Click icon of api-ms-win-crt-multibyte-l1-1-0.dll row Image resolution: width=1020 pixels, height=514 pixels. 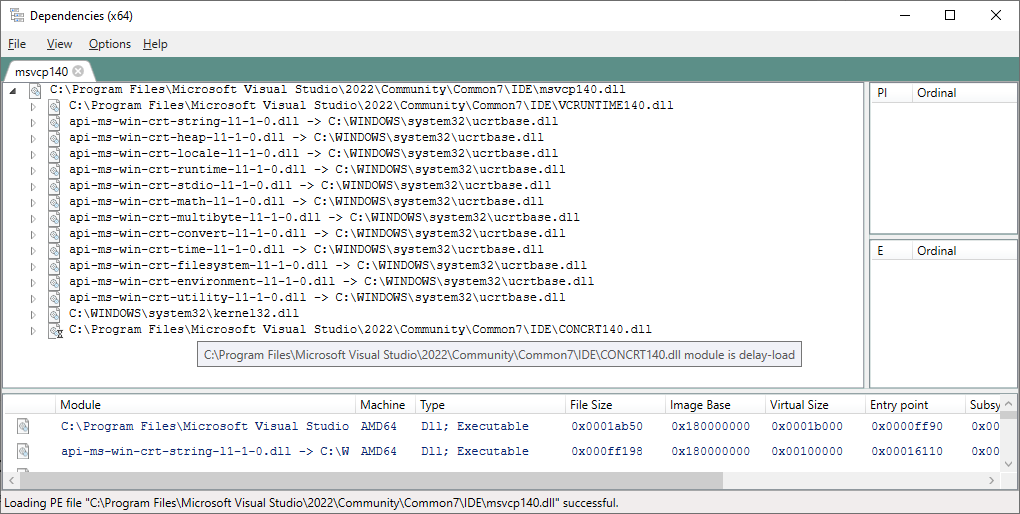coord(55,218)
